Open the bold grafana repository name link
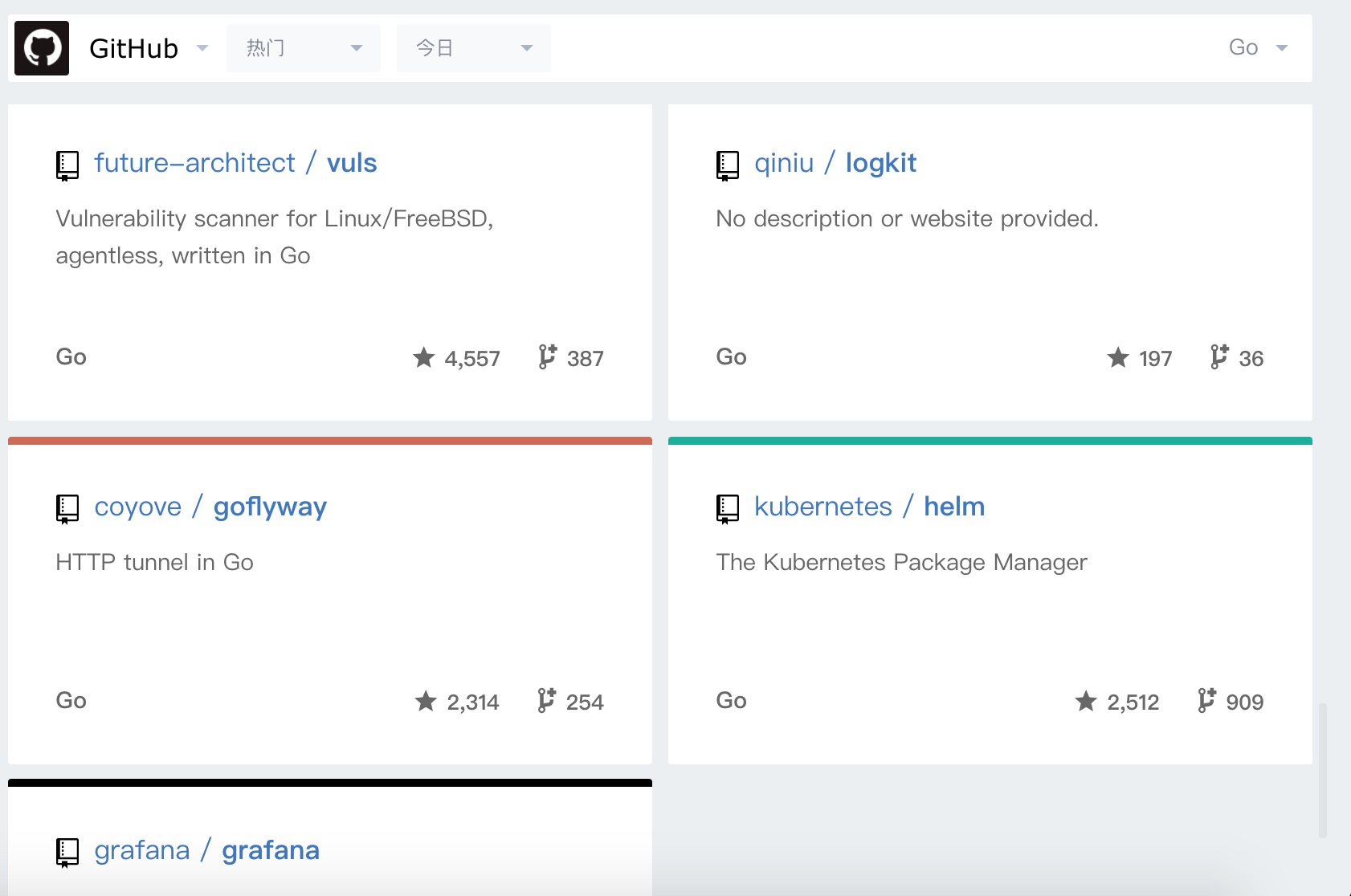1351x896 pixels. coord(271,851)
